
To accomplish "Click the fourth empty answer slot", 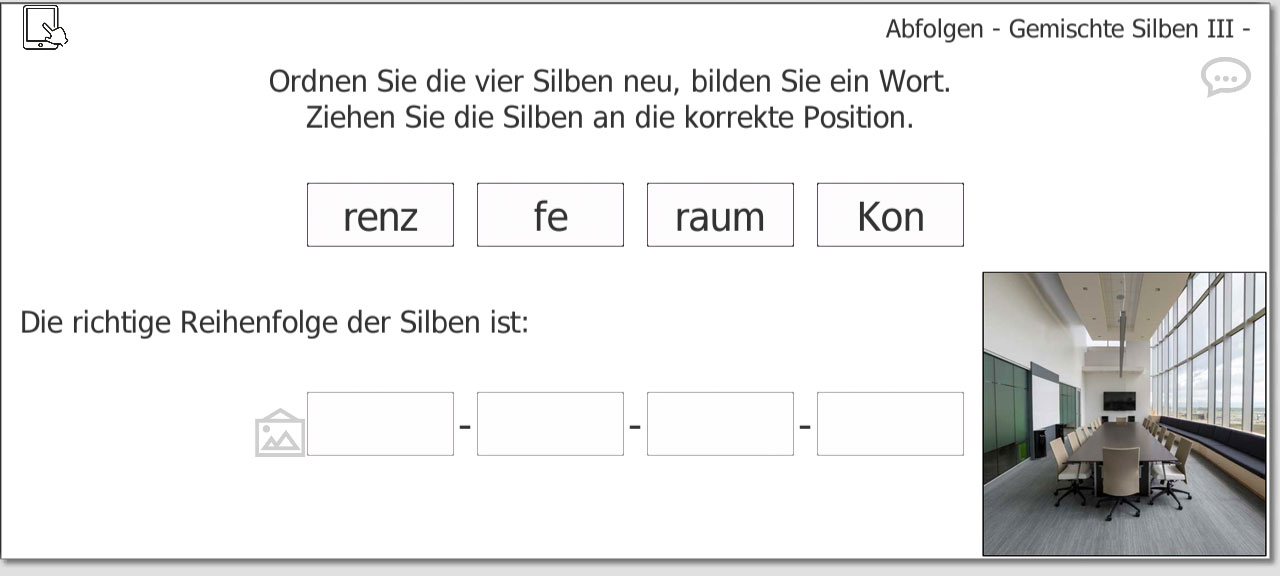I will pos(890,424).
